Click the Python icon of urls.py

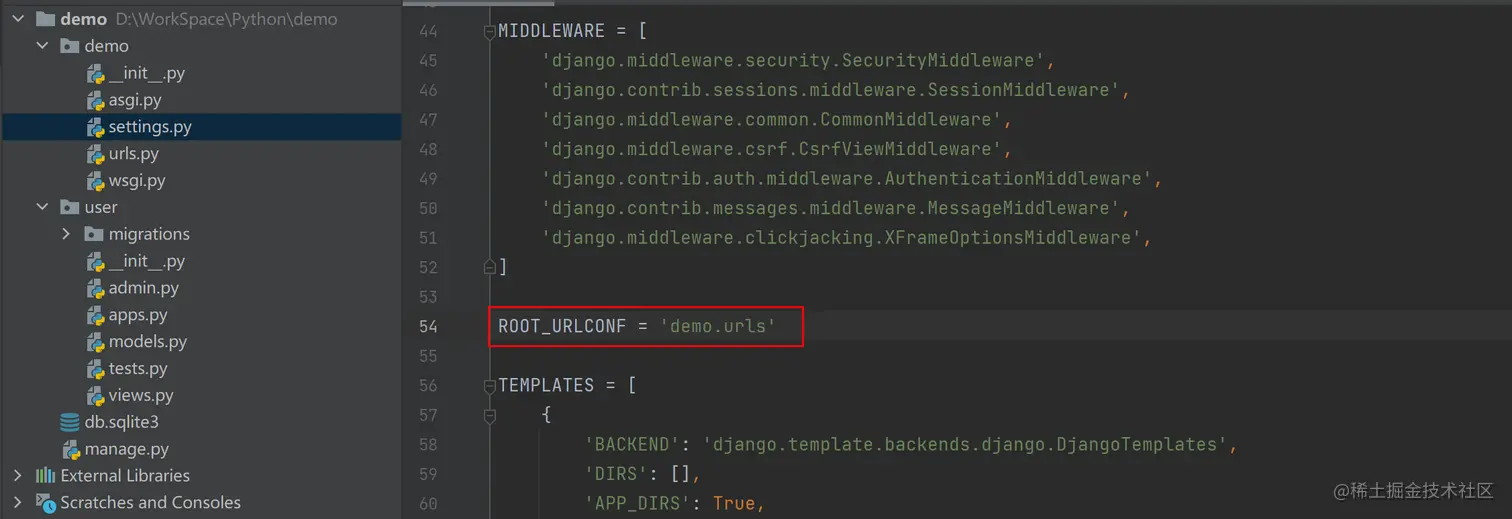point(95,154)
